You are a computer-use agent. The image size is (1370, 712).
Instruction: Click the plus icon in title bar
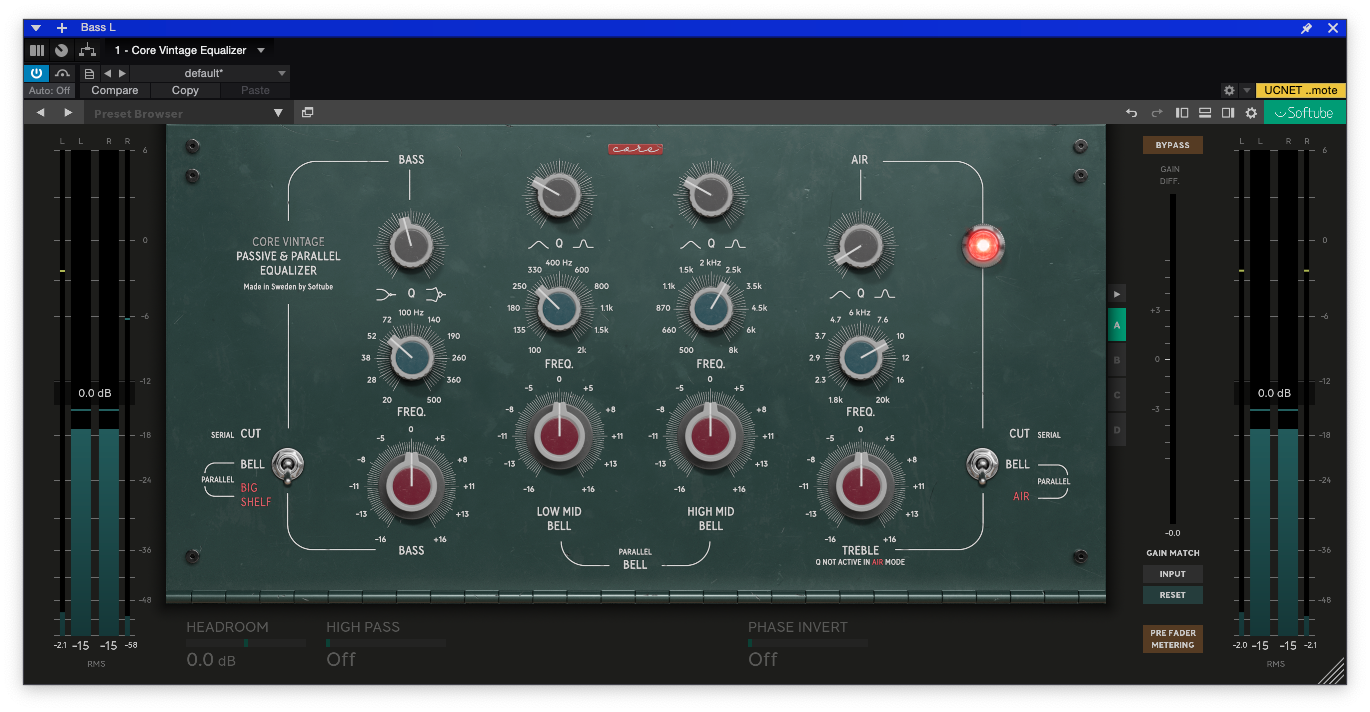pos(62,28)
